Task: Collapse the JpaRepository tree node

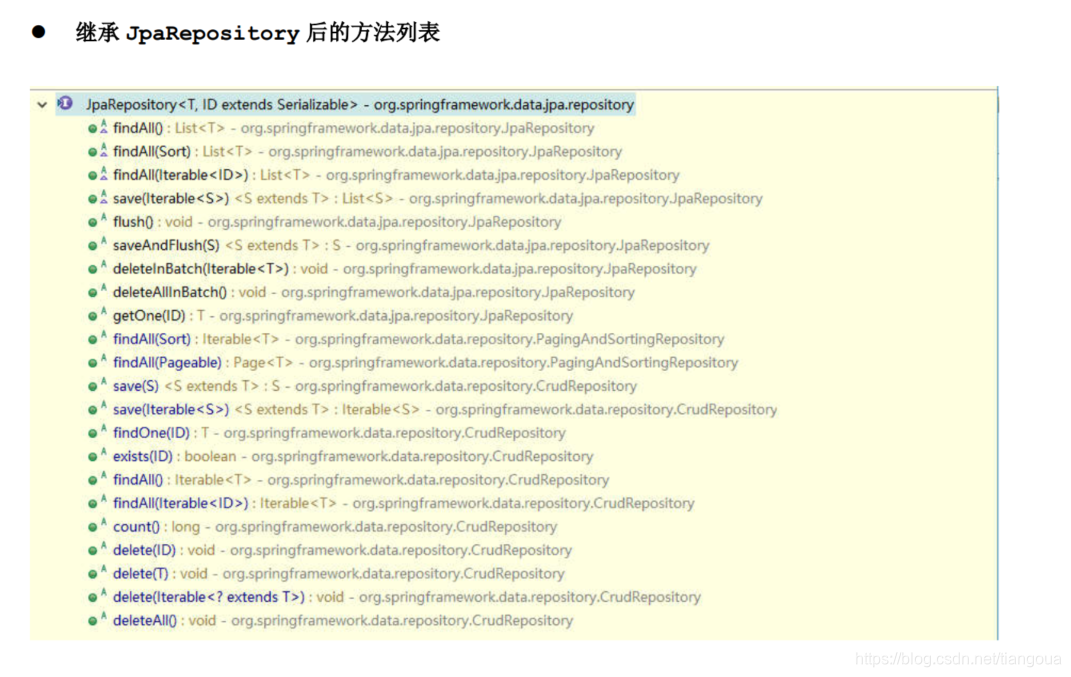Action: coord(42,105)
